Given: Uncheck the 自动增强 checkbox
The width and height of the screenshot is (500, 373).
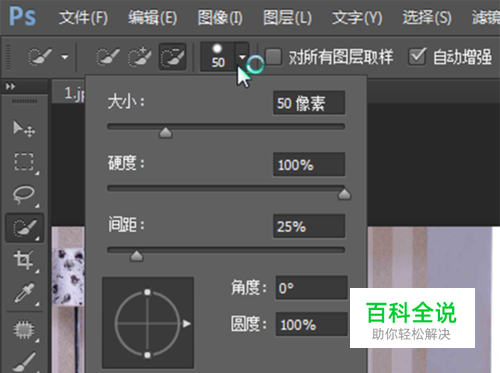Looking at the screenshot, I should click(417, 56).
